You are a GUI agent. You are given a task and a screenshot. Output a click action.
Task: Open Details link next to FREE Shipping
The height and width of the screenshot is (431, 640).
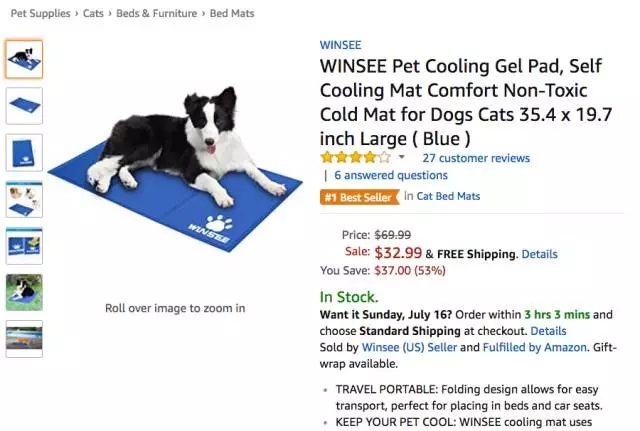[x=539, y=254]
